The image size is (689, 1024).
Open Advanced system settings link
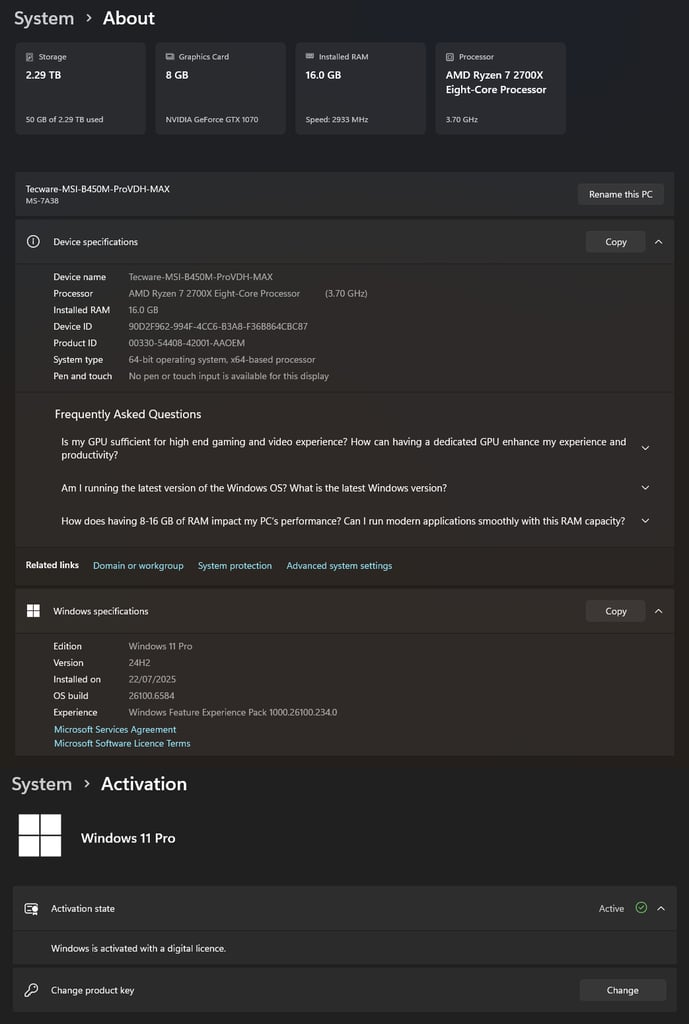[339, 566]
